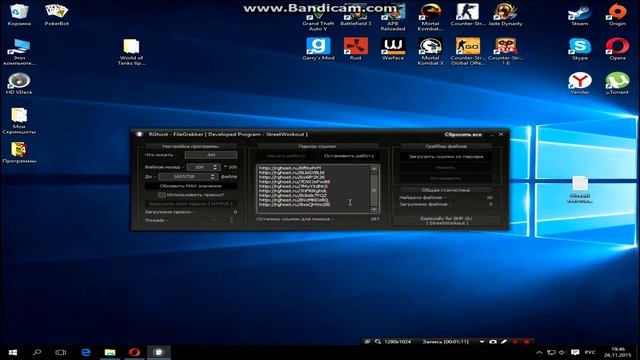Show hidden system tray icons chevron
Viewport: 640px width, 360px height.
tap(539, 352)
